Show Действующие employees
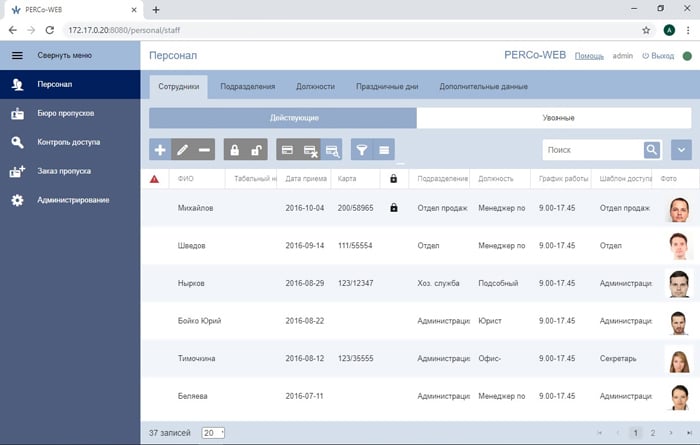 283,118
